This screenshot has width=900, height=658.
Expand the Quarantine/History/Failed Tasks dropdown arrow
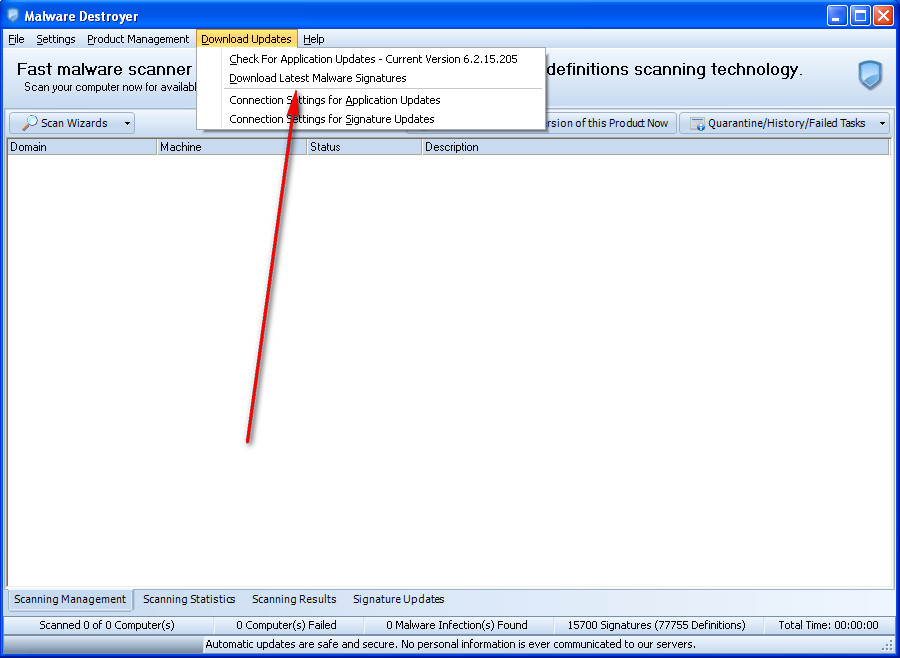tap(882, 123)
